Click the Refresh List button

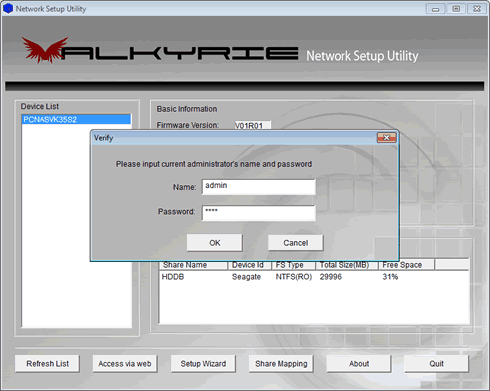click(47, 364)
